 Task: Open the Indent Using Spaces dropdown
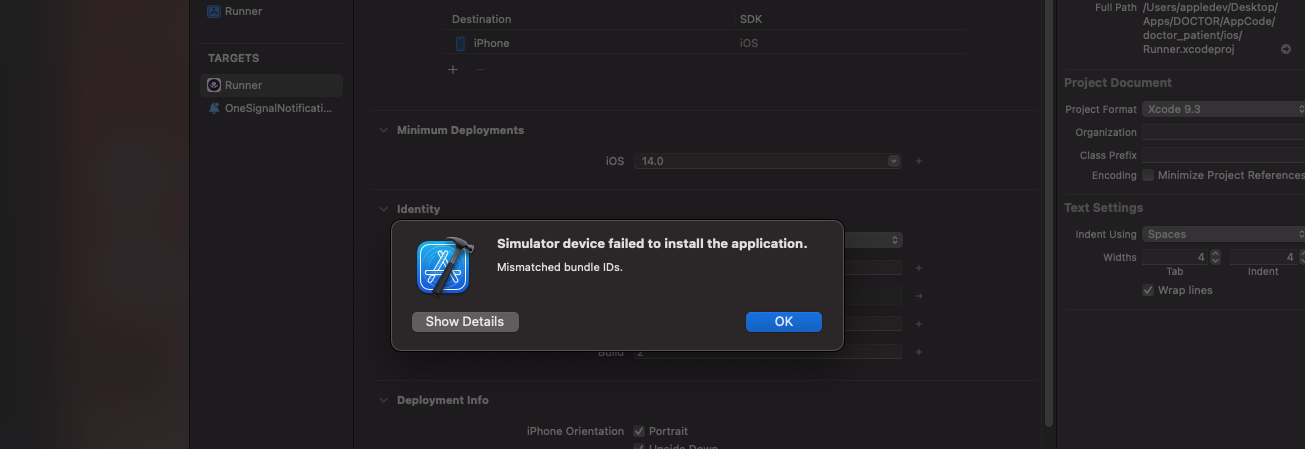1224,234
